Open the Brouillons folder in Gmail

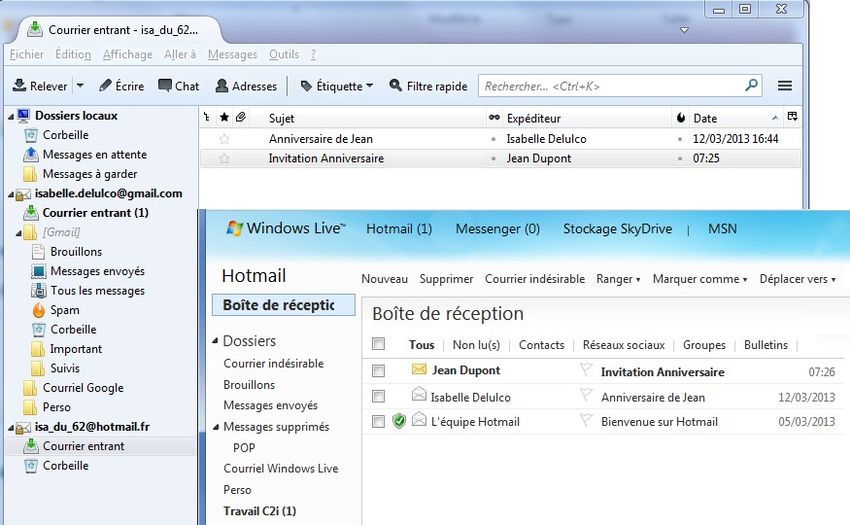[76, 252]
